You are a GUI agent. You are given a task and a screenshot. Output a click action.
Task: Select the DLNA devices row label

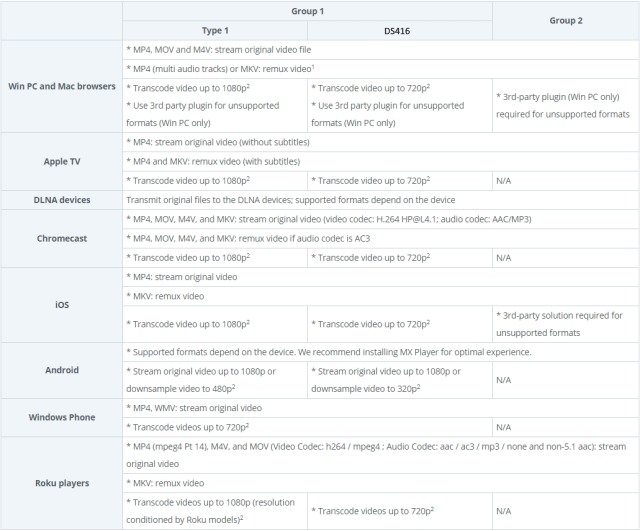(x=62, y=200)
